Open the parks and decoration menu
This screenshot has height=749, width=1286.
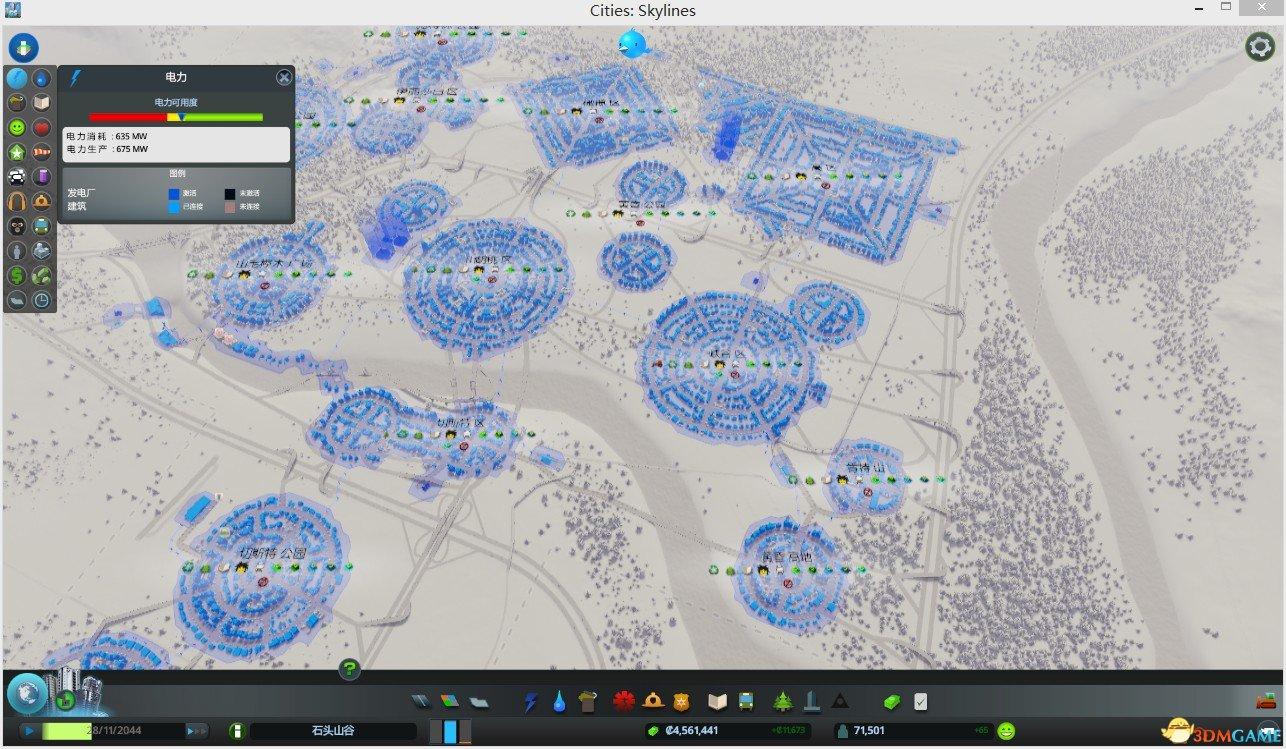coord(783,702)
